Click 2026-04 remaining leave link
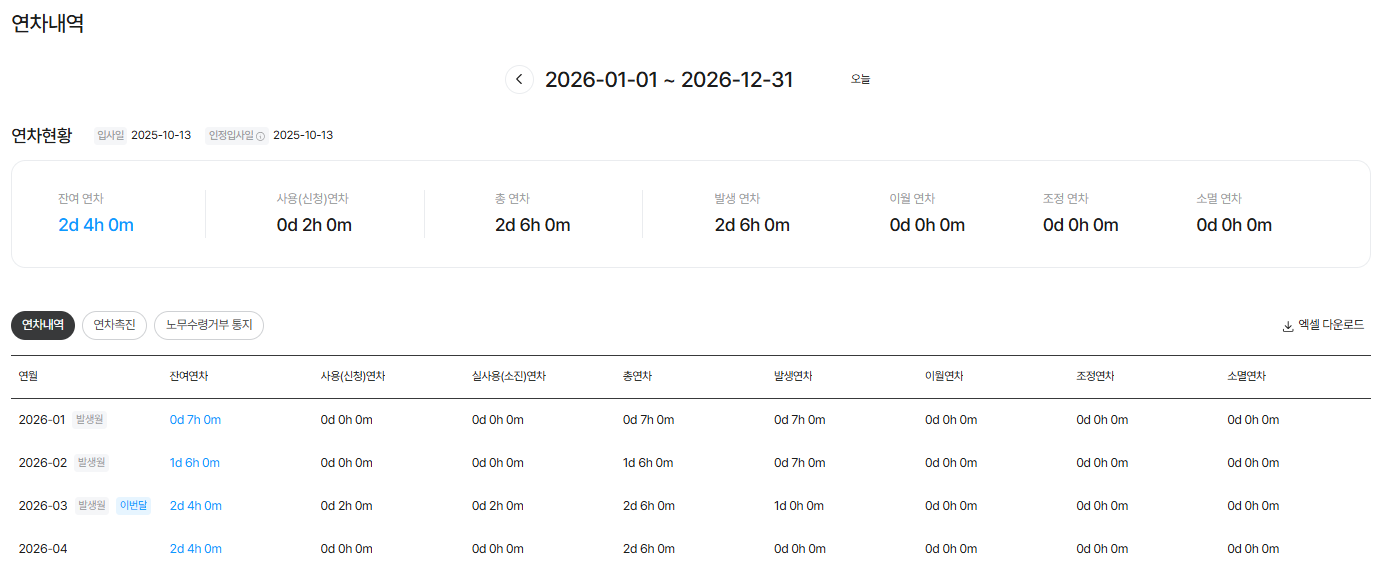 196,549
